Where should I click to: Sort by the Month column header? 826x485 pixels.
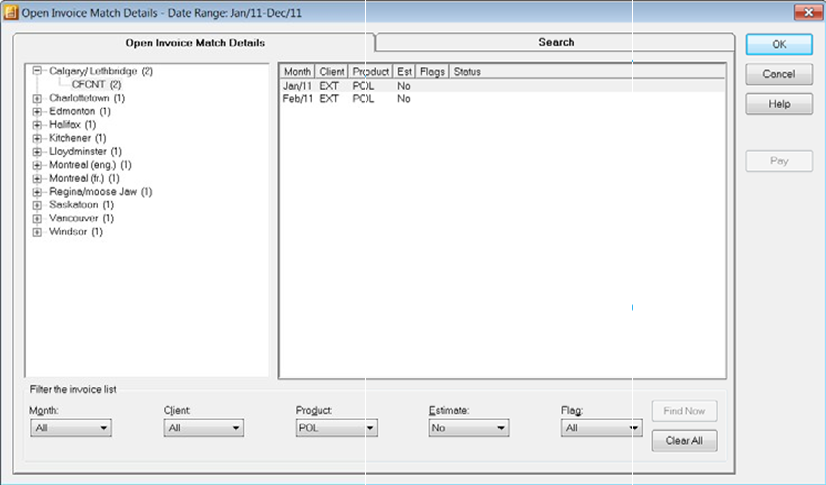[297, 72]
